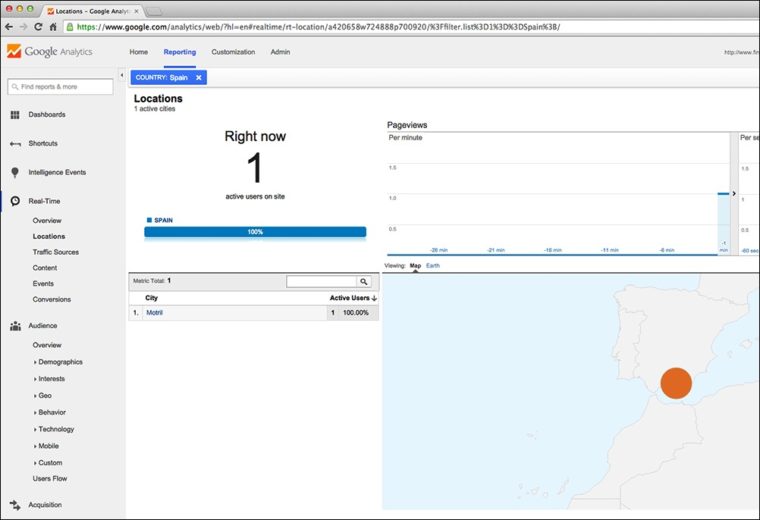760x520 pixels.
Task: Click the table search magnifier button
Action: click(x=364, y=282)
